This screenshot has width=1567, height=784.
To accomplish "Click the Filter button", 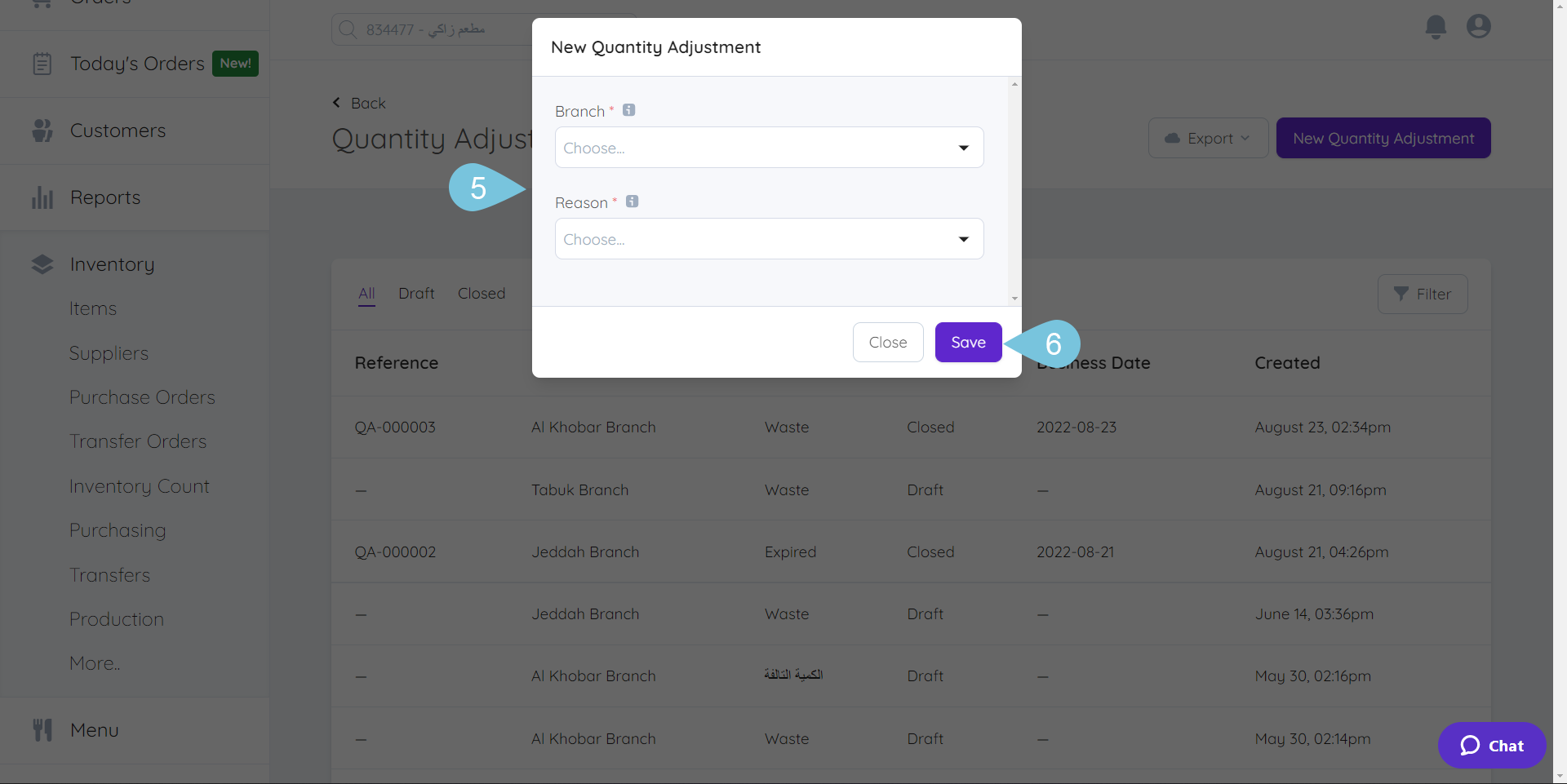I will coord(1422,295).
